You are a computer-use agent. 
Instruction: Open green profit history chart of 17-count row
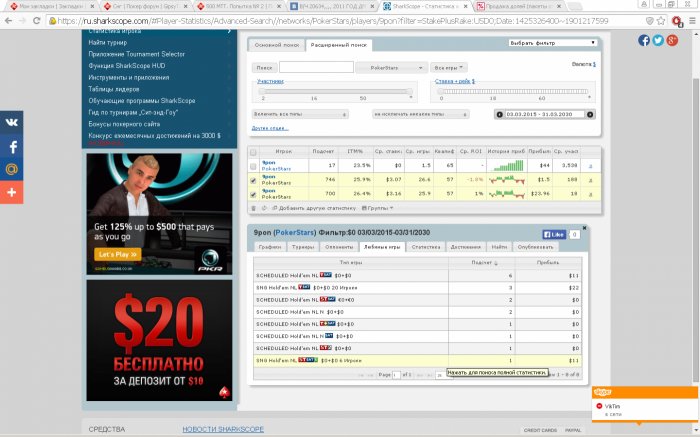tap(506, 166)
